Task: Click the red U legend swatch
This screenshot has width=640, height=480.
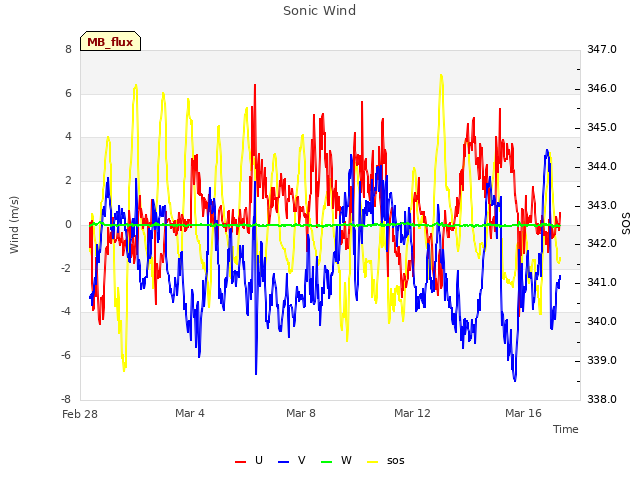Action: pos(240,462)
